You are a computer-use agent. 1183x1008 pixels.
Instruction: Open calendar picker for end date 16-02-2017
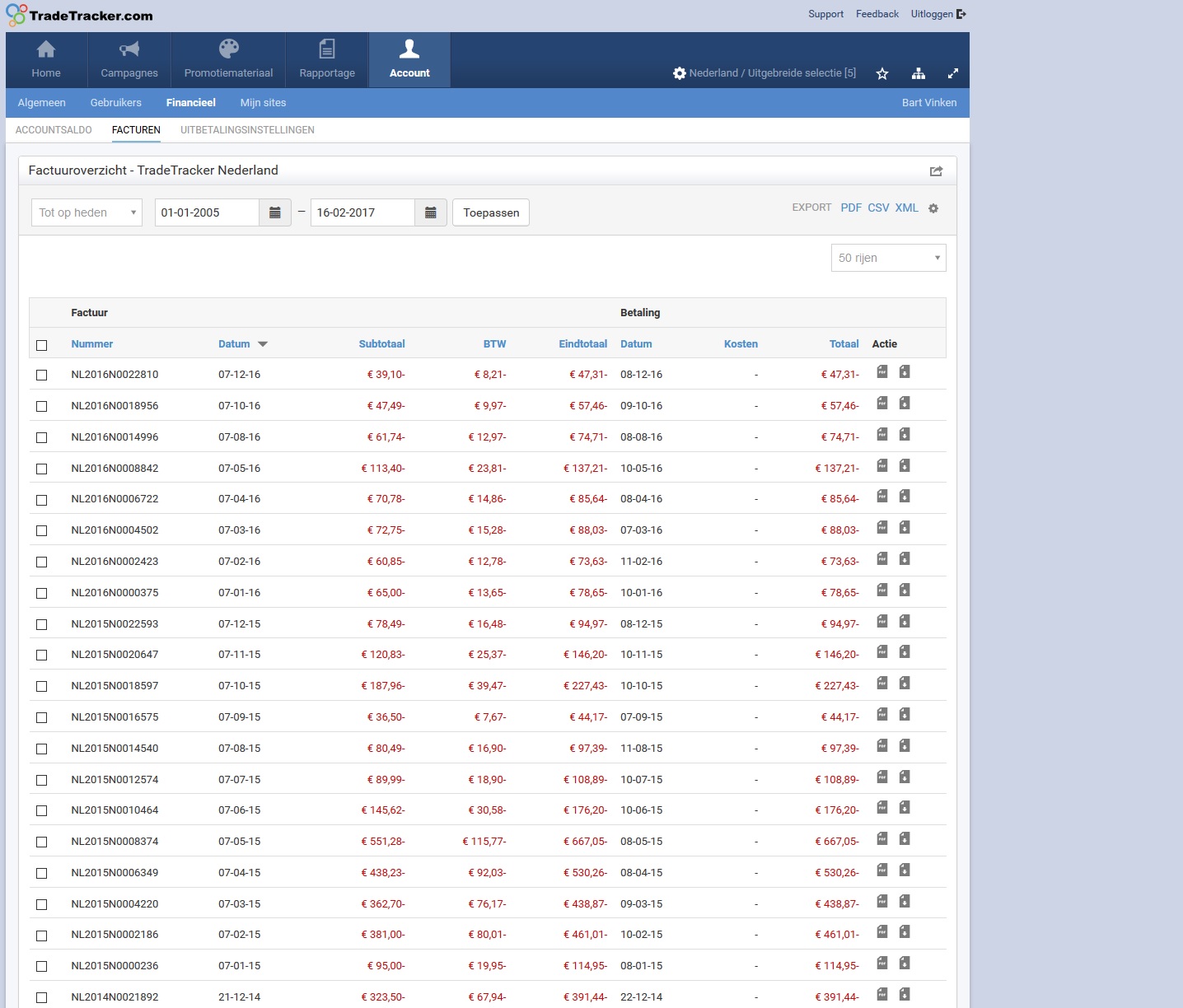click(431, 212)
